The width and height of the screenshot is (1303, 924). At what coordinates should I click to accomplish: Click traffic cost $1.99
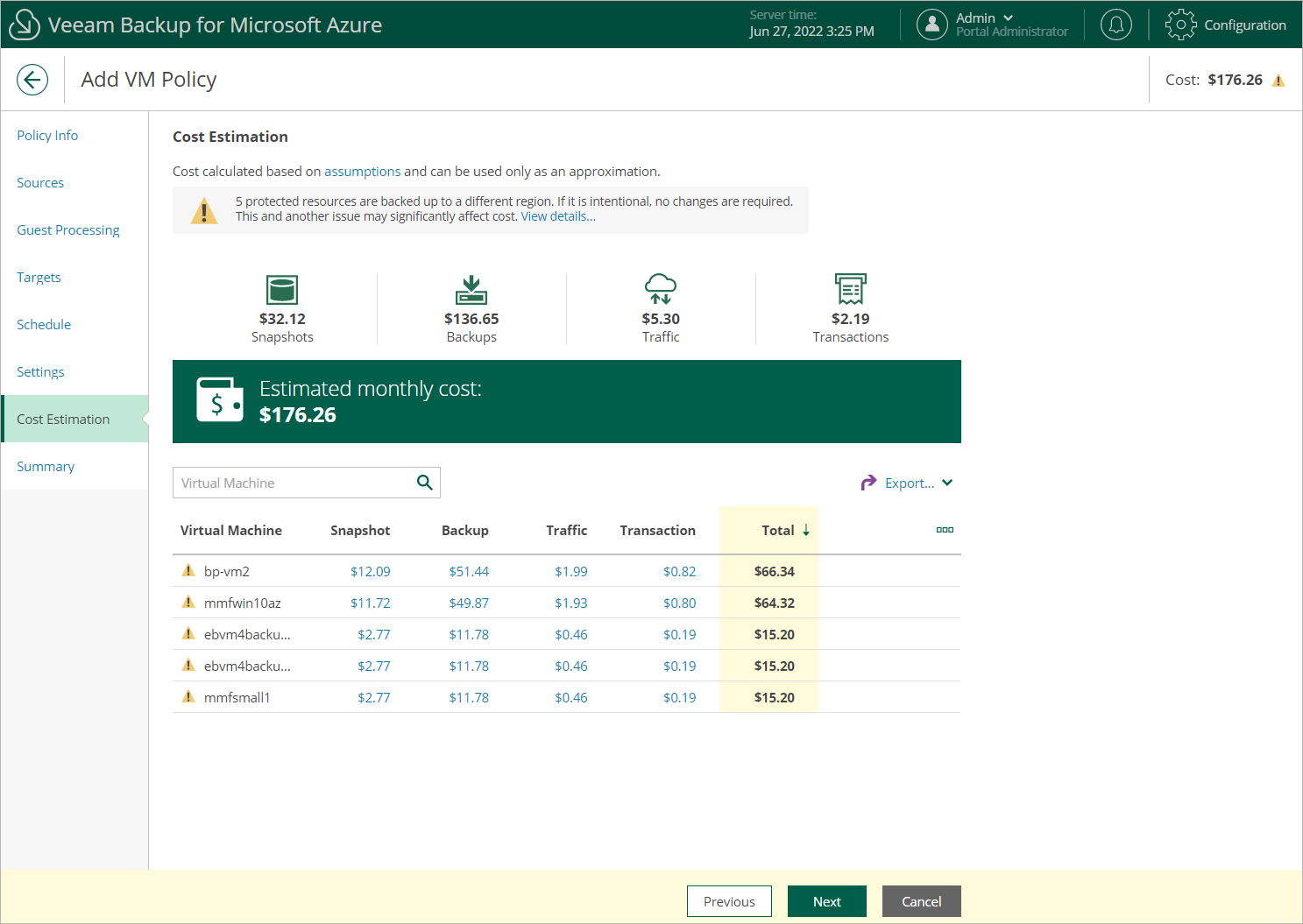571,571
